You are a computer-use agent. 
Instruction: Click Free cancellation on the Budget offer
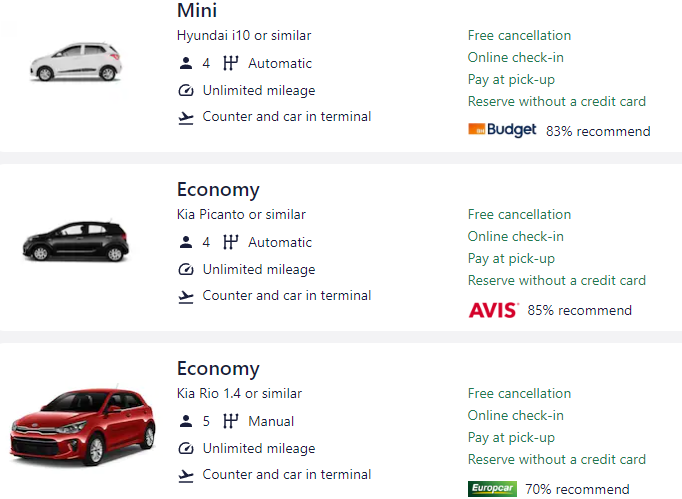click(x=519, y=36)
